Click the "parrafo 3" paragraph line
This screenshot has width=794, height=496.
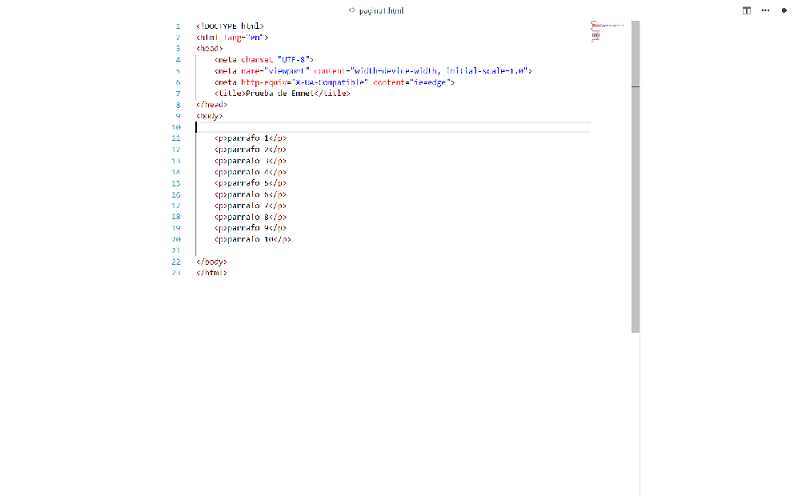(250, 160)
